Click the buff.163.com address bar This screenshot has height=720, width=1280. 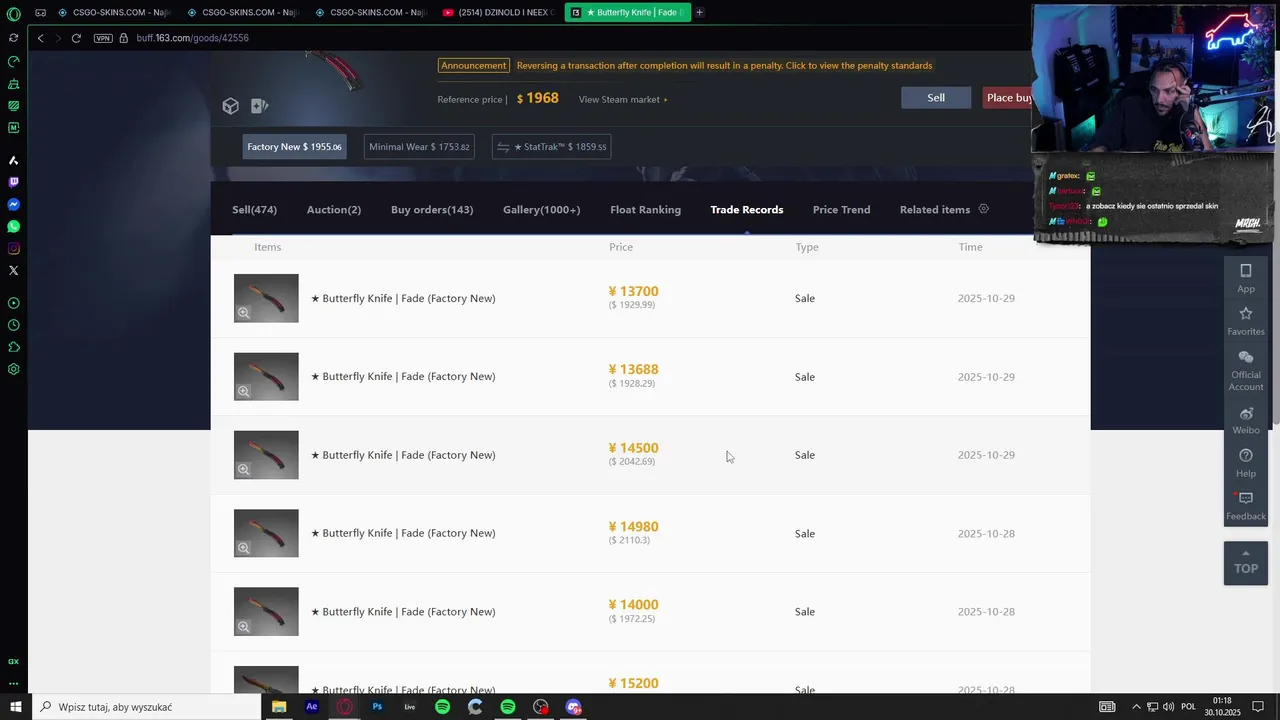coord(193,38)
